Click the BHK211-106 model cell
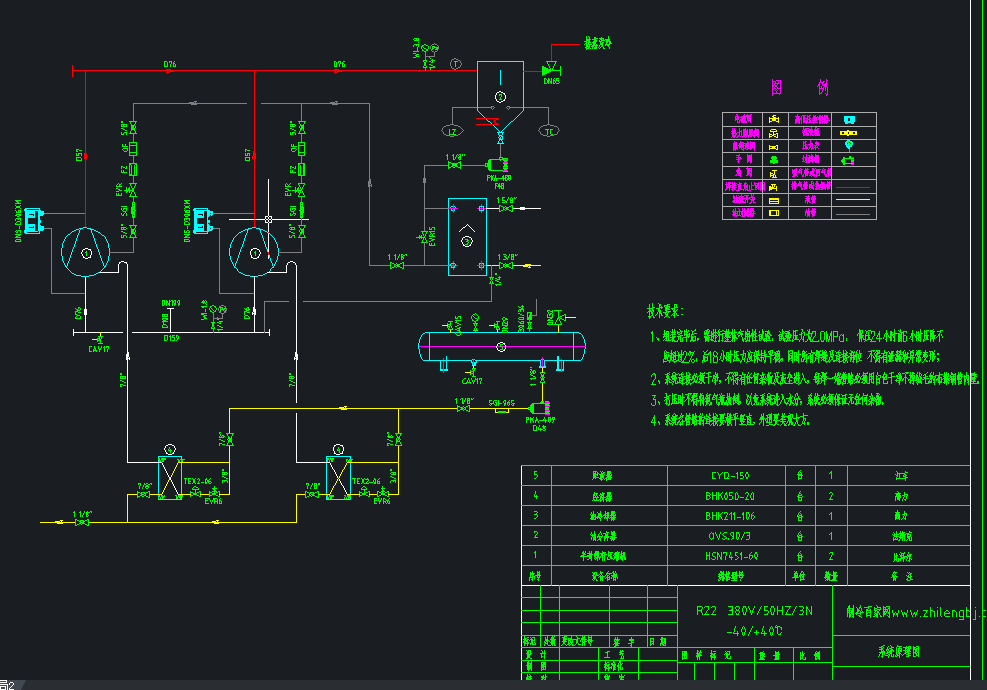This screenshot has width=987, height=690. click(730, 516)
